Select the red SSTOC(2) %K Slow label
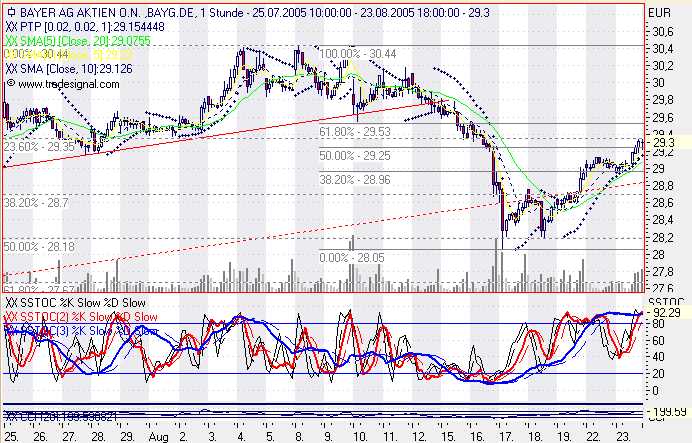The width and height of the screenshot is (692, 443). pos(81,317)
